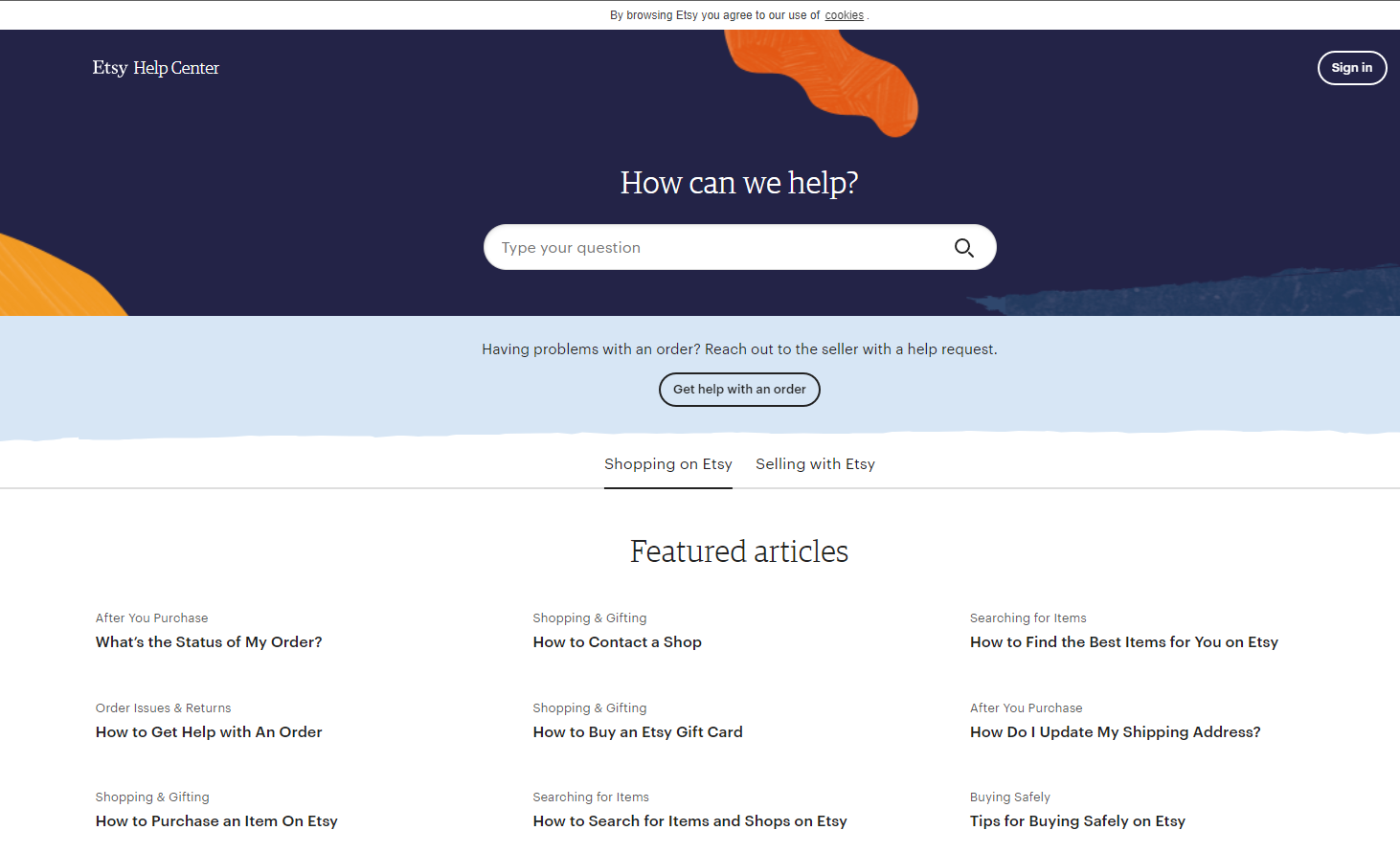Open 'Tips for Buying Safely on Etsy' article
Image resolution: width=1400 pixels, height=853 pixels.
click(x=1077, y=821)
